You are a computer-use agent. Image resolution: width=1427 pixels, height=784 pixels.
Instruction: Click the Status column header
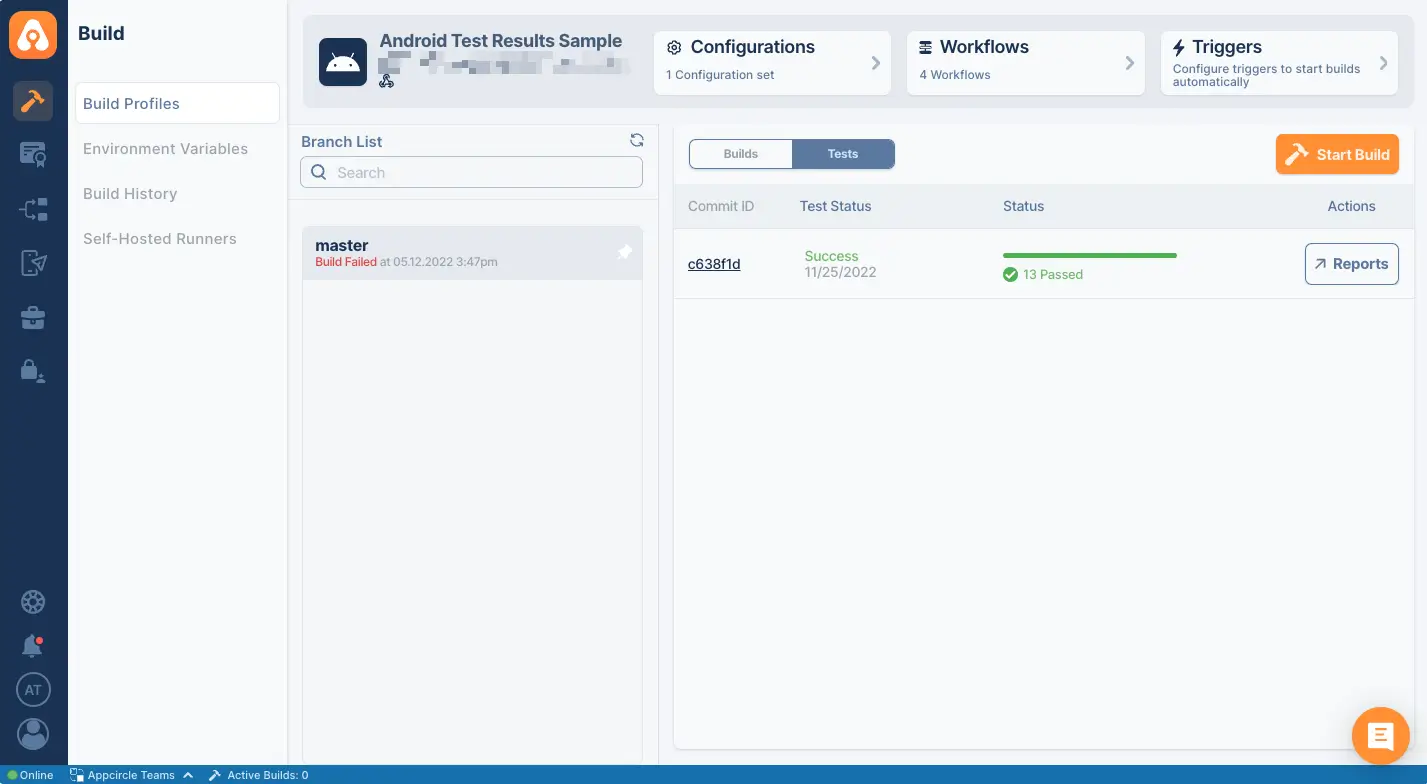[x=1023, y=206]
